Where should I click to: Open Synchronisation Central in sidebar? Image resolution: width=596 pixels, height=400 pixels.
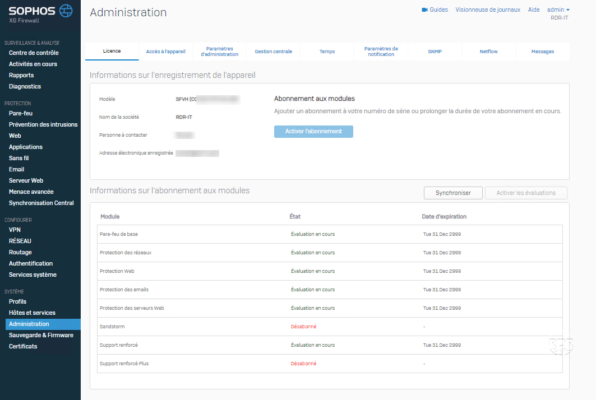(41, 203)
